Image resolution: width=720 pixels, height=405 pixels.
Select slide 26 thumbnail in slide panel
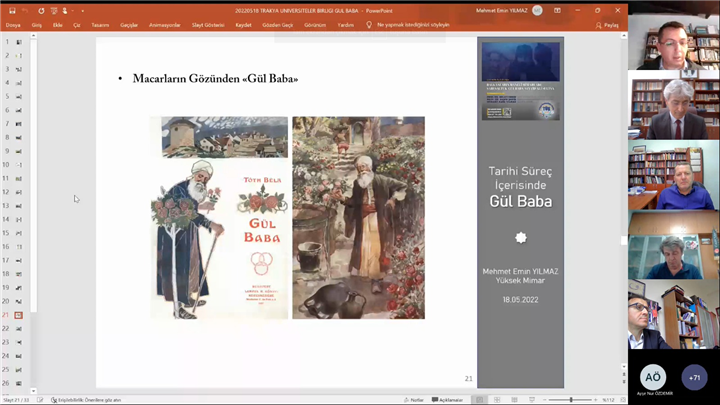[x=19, y=383]
